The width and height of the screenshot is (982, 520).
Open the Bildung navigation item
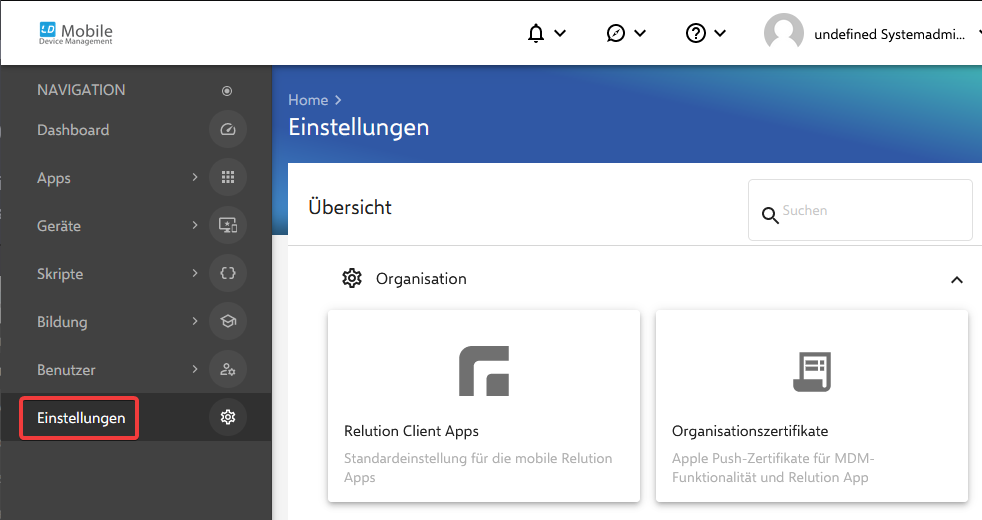62,322
